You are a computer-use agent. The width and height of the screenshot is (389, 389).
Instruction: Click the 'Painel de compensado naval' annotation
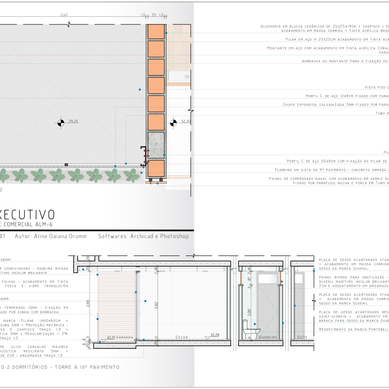click(x=329, y=181)
